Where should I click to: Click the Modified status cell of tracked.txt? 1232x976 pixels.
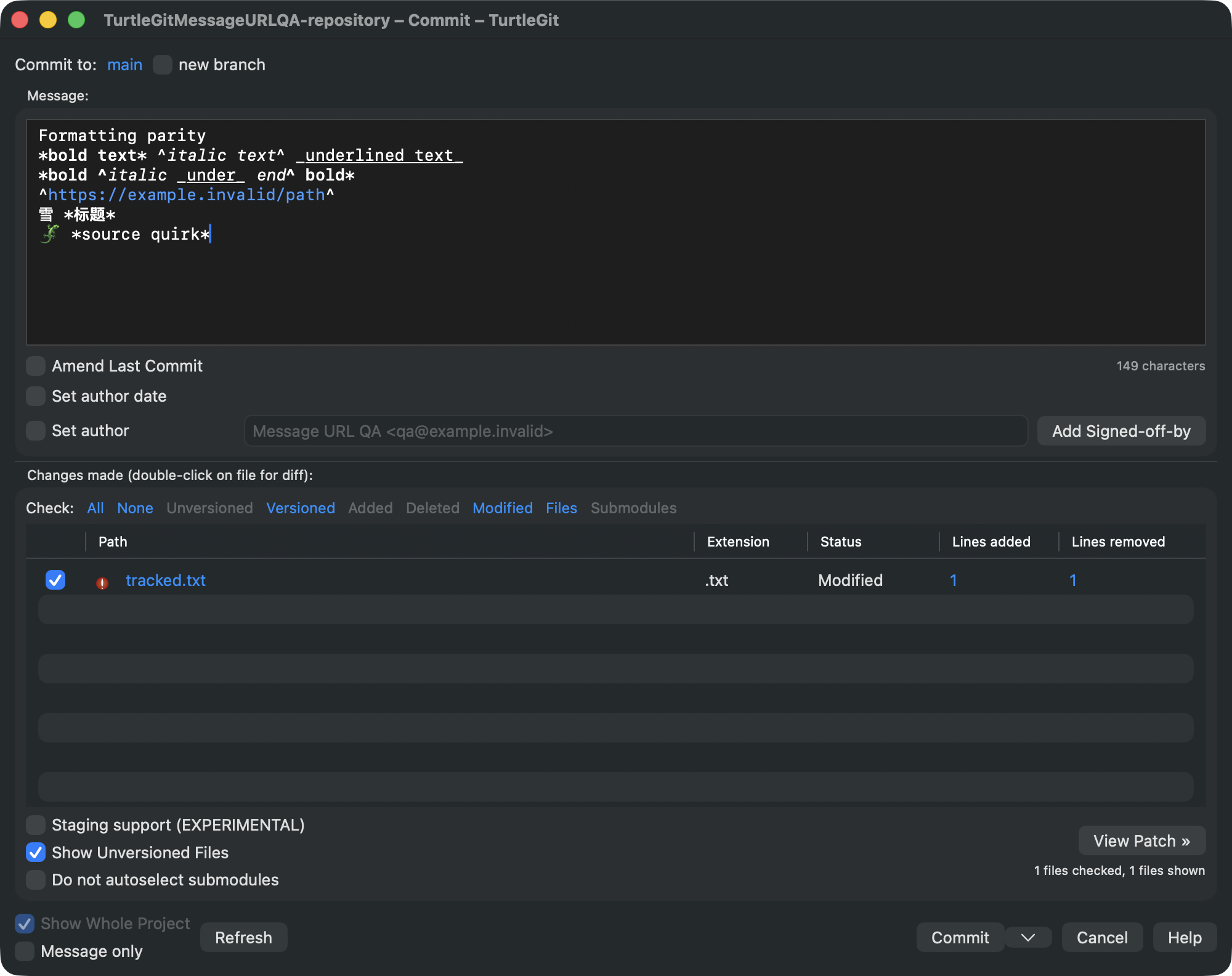point(850,580)
